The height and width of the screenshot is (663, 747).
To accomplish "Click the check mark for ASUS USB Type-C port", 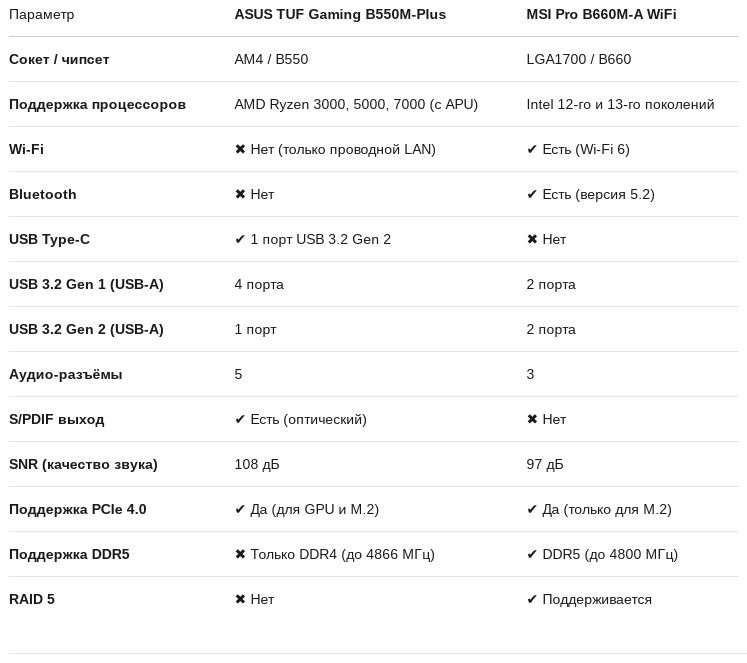I will (x=240, y=239).
